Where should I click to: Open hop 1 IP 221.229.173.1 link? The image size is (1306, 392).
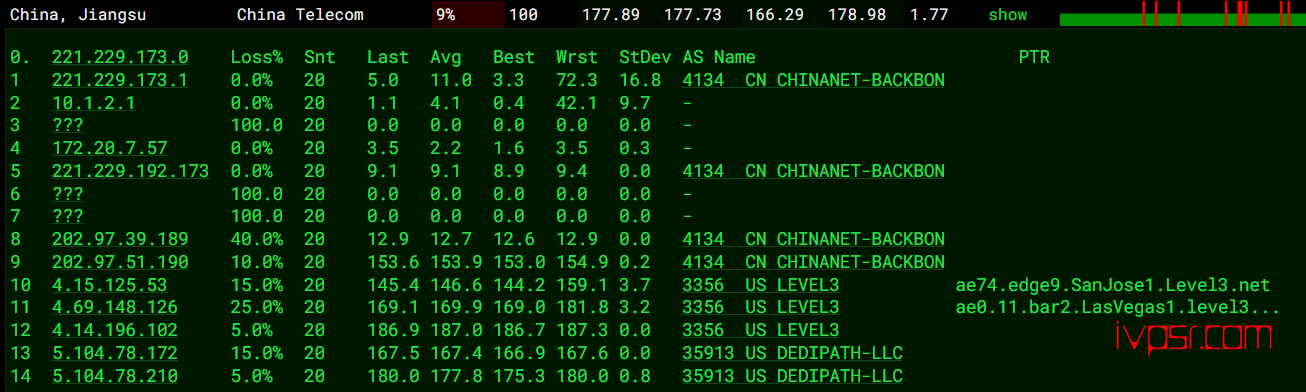[120, 80]
